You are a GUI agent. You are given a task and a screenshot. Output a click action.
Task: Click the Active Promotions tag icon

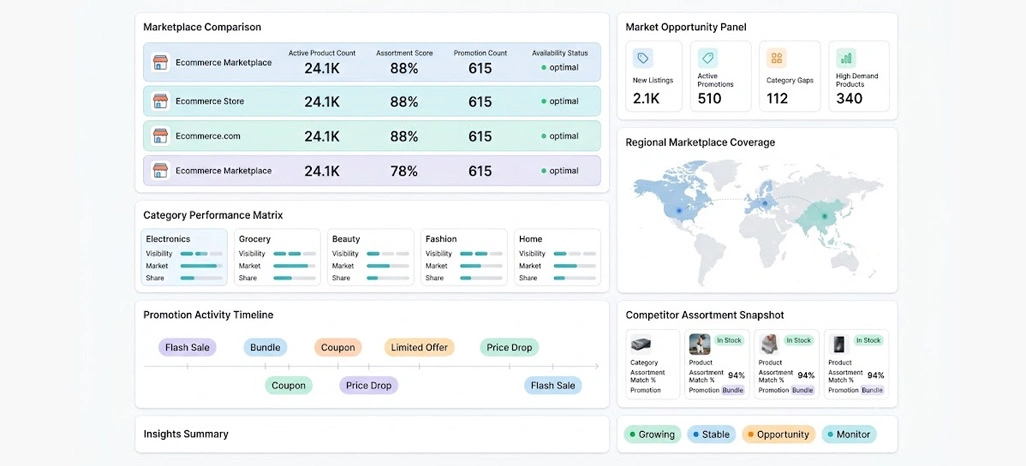[x=707, y=58]
